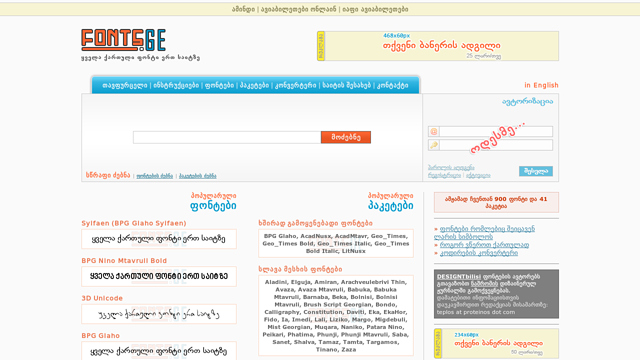Open the პაროლის აღდგენა password recovery link

click(451, 167)
